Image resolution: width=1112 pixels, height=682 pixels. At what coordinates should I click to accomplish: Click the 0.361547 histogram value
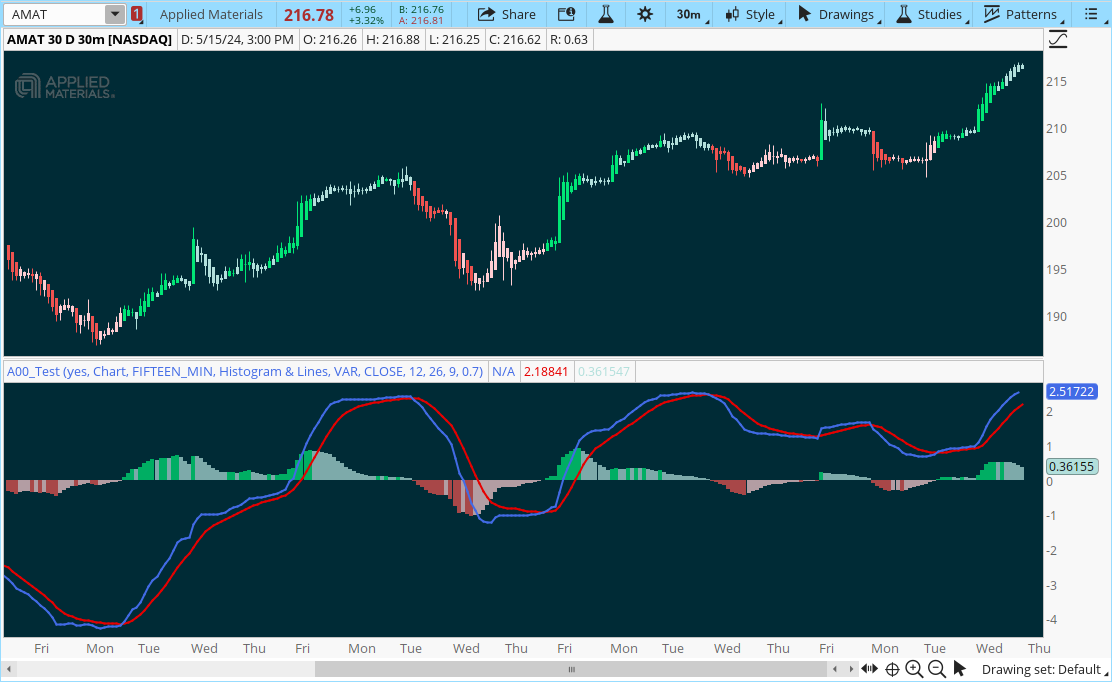(604, 371)
